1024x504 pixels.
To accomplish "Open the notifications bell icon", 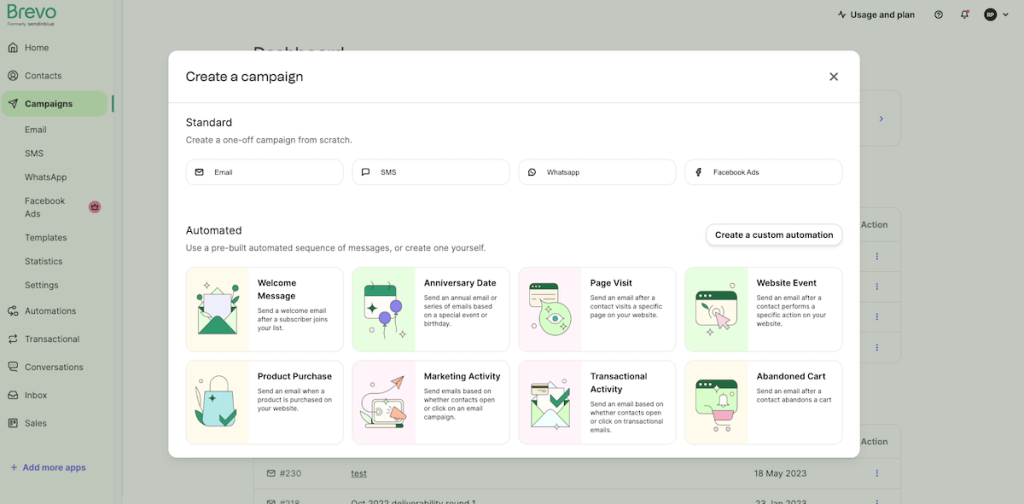I will [x=964, y=15].
